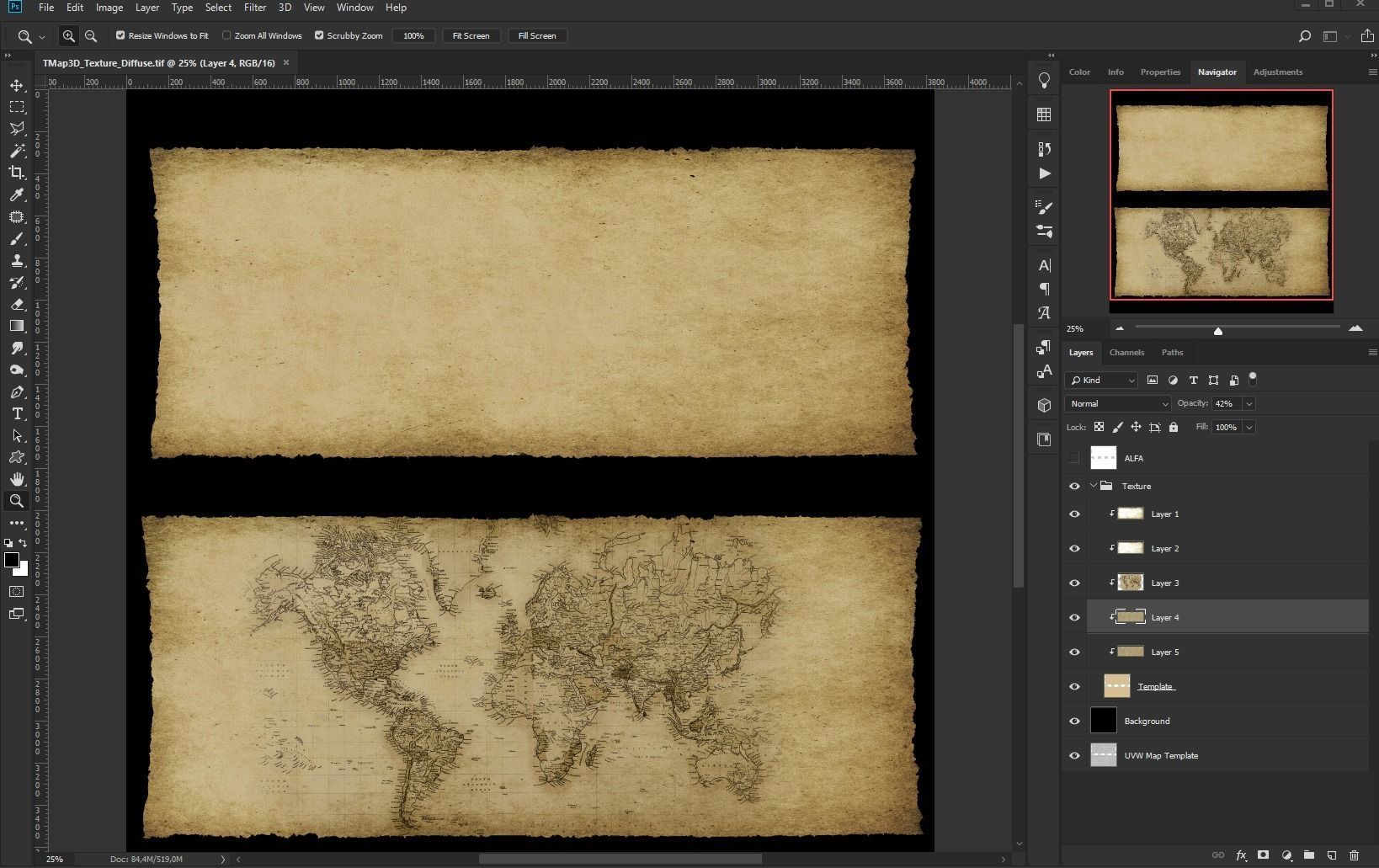
Task: Add a layer mask
Action: [1263, 855]
